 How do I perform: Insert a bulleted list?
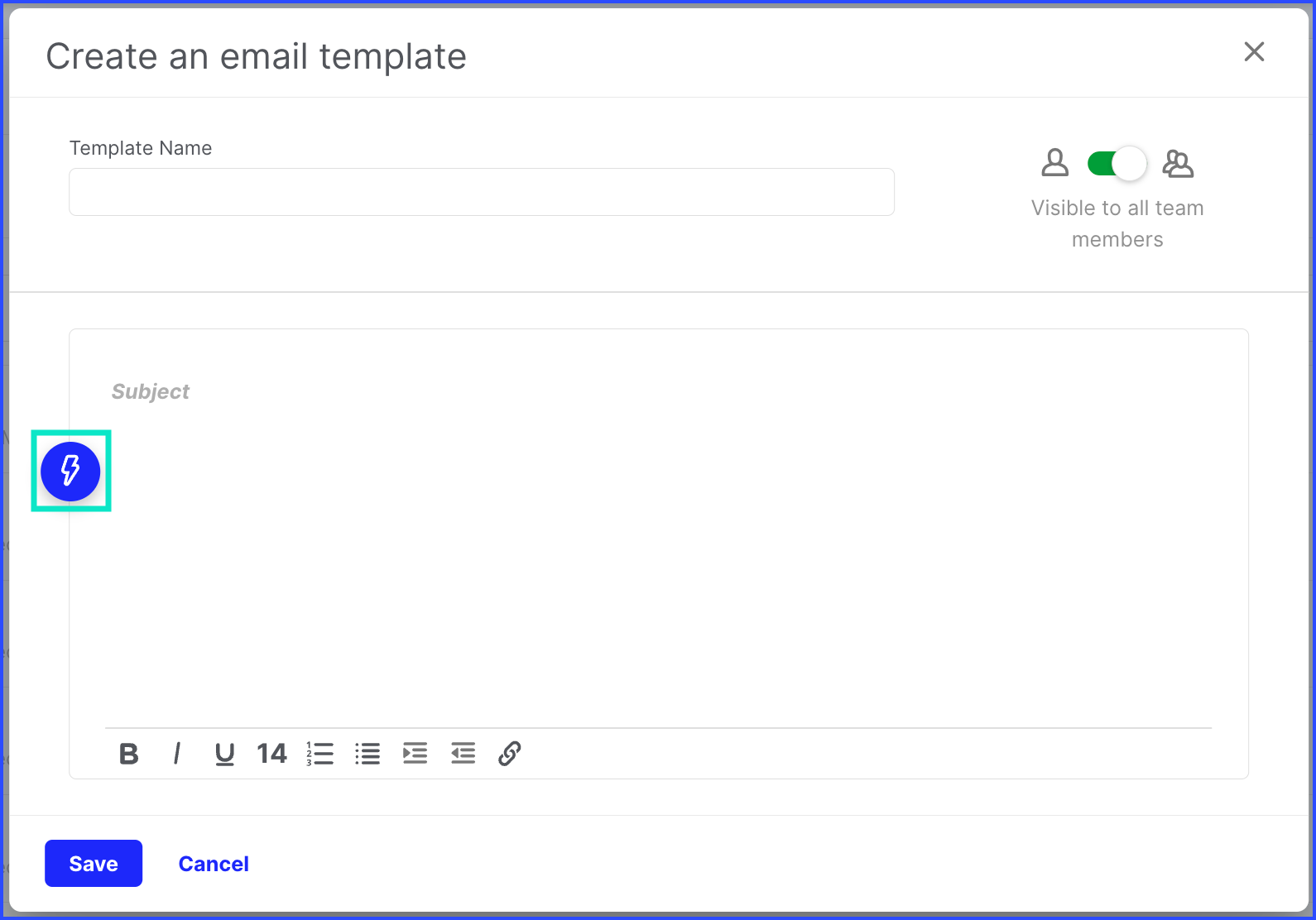(367, 754)
